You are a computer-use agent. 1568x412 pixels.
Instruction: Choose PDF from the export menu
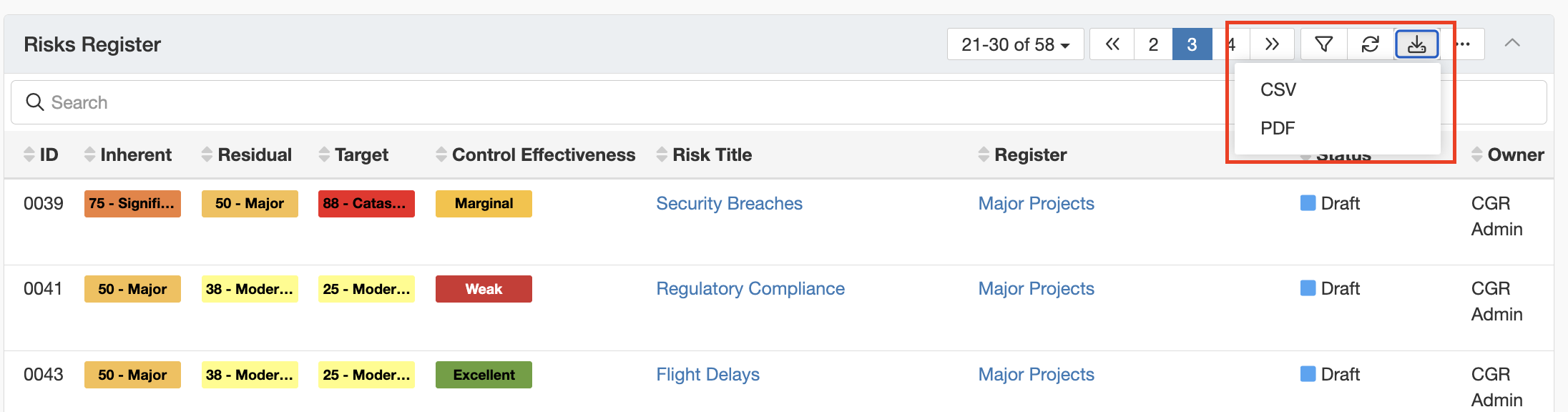(1278, 128)
